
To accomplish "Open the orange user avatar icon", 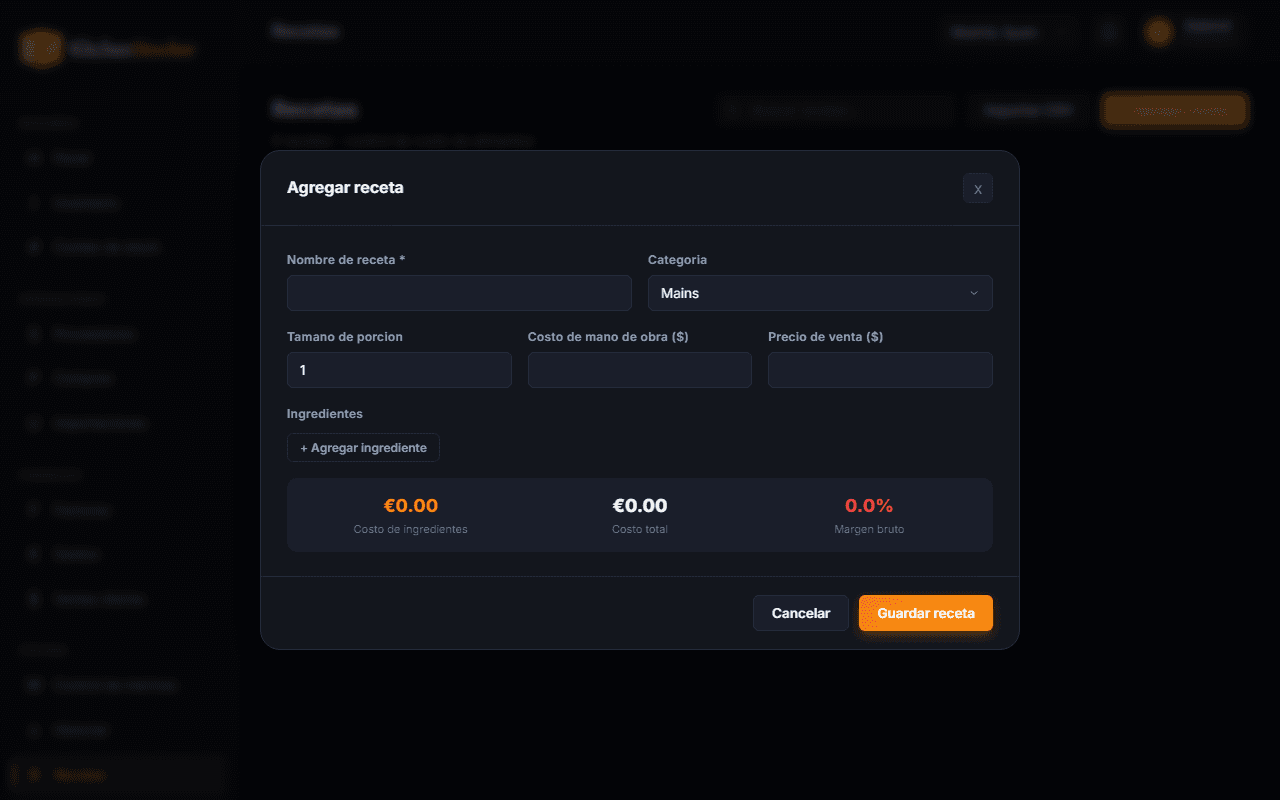I will pos(1159,32).
